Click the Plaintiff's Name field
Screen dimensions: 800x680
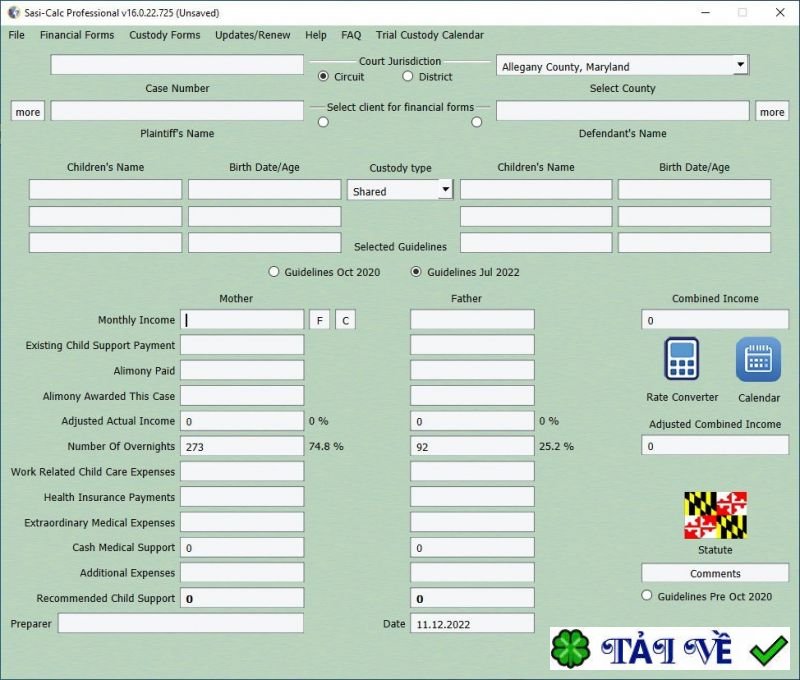tap(177, 111)
